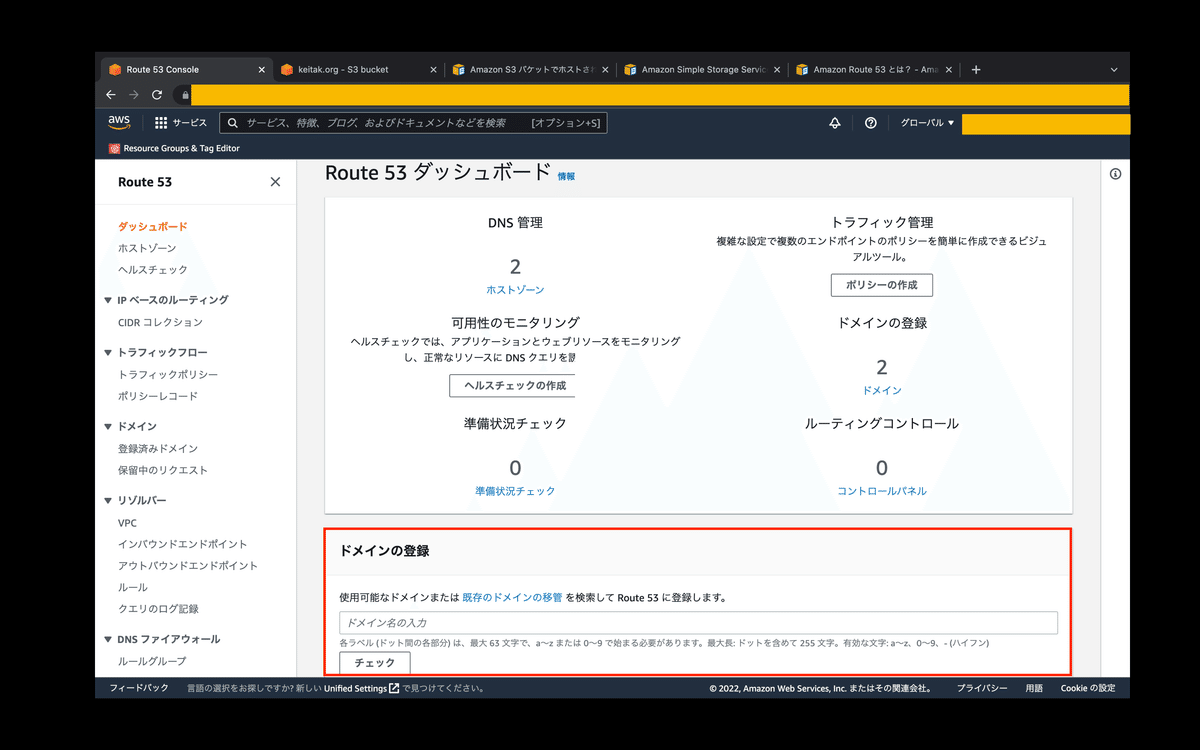Collapse the DNS ファイアウォール section
This screenshot has height=750, width=1200.
point(108,639)
